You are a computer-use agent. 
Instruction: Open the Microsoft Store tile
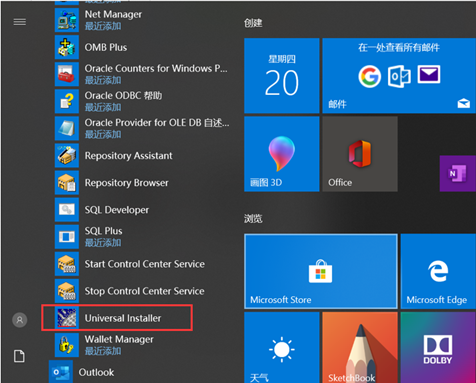click(x=321, y=271)
